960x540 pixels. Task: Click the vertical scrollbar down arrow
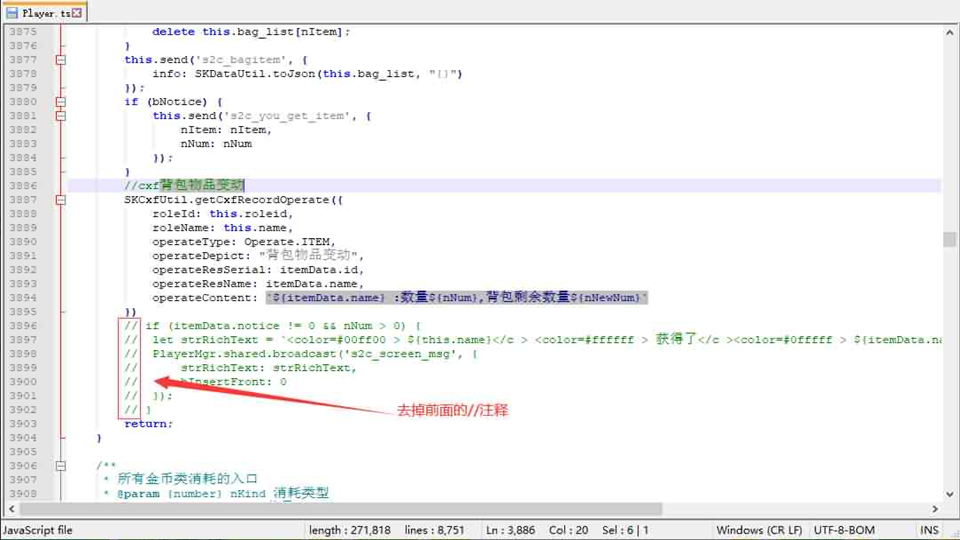[949, 493]
